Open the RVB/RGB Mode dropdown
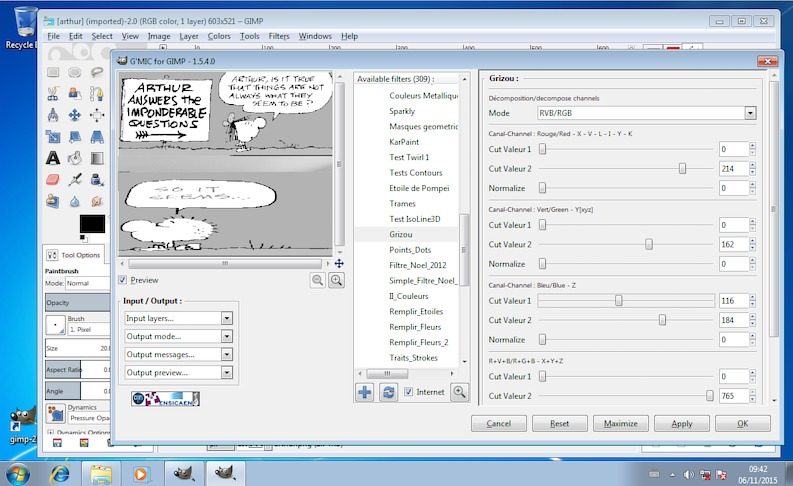Viewport: 793px width, 486px height. coord(647,113)
